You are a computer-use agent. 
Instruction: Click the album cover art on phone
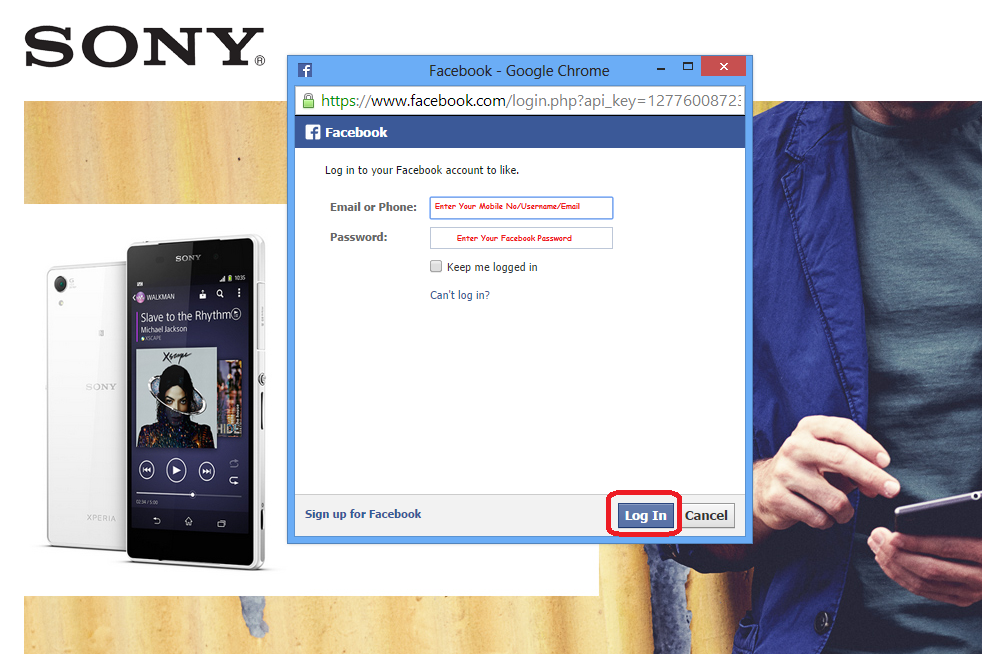coord(176,398)
